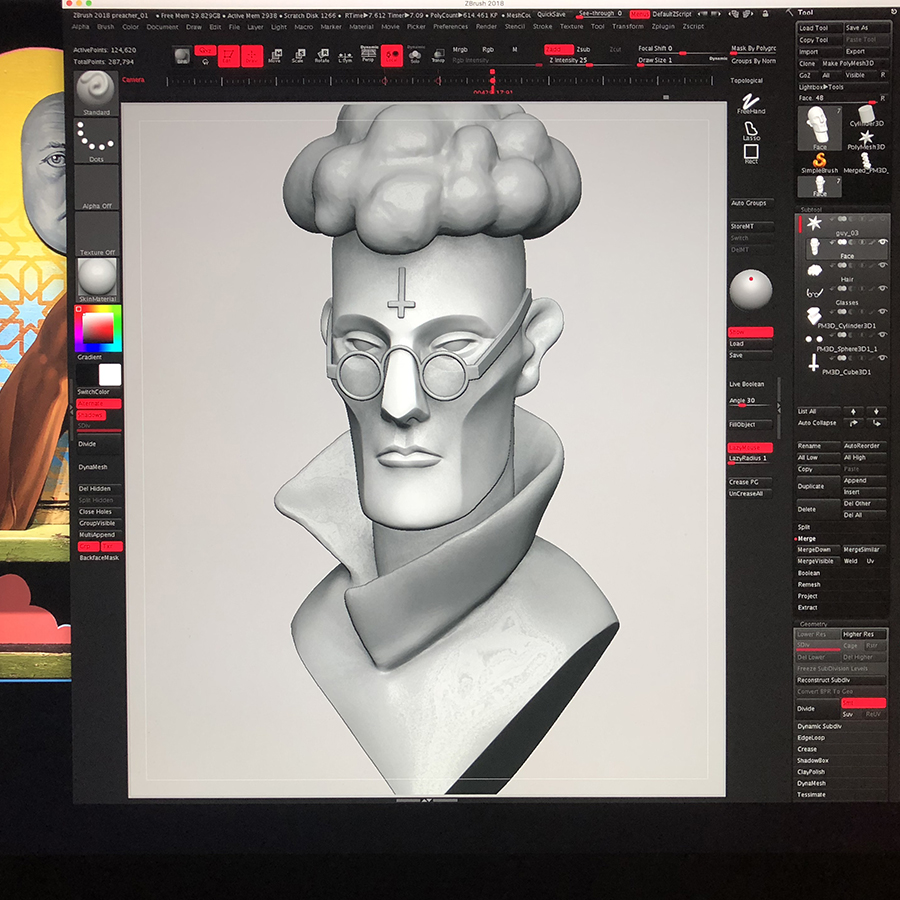Activate Edit mode button in toolbar
900x900 pixels.
click(228, 56)
